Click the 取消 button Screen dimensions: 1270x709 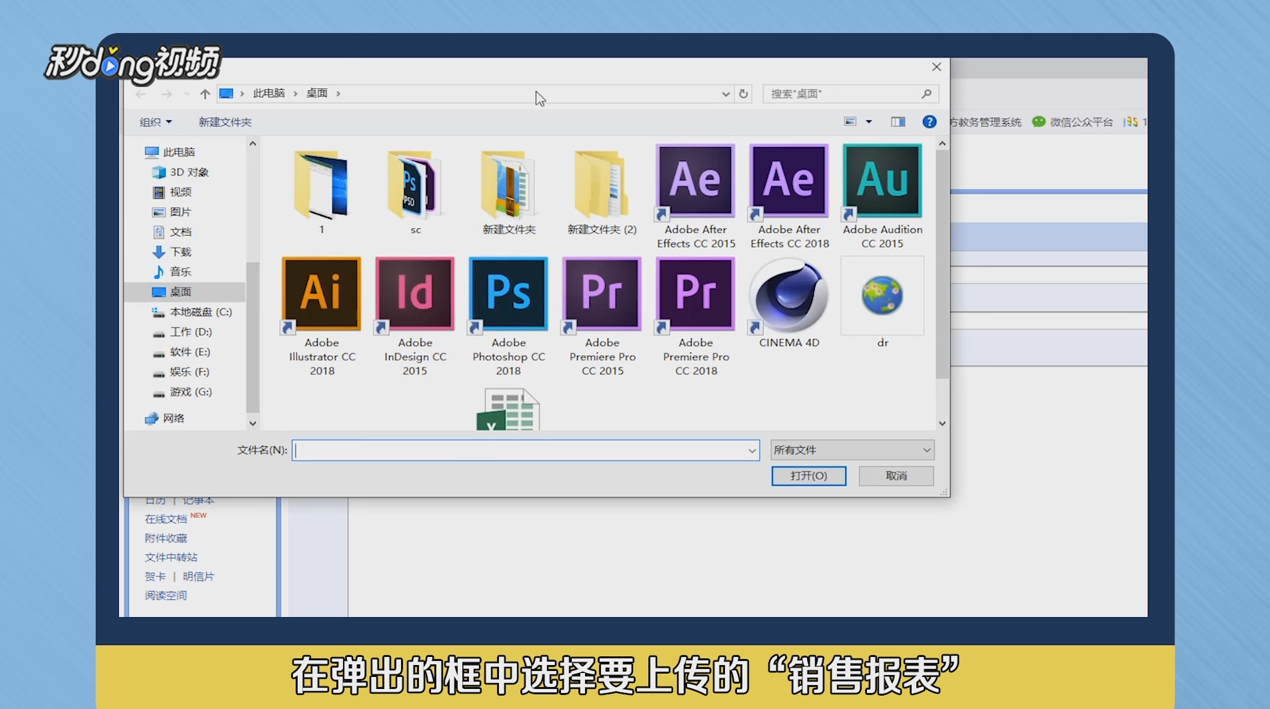coord(896,476)
